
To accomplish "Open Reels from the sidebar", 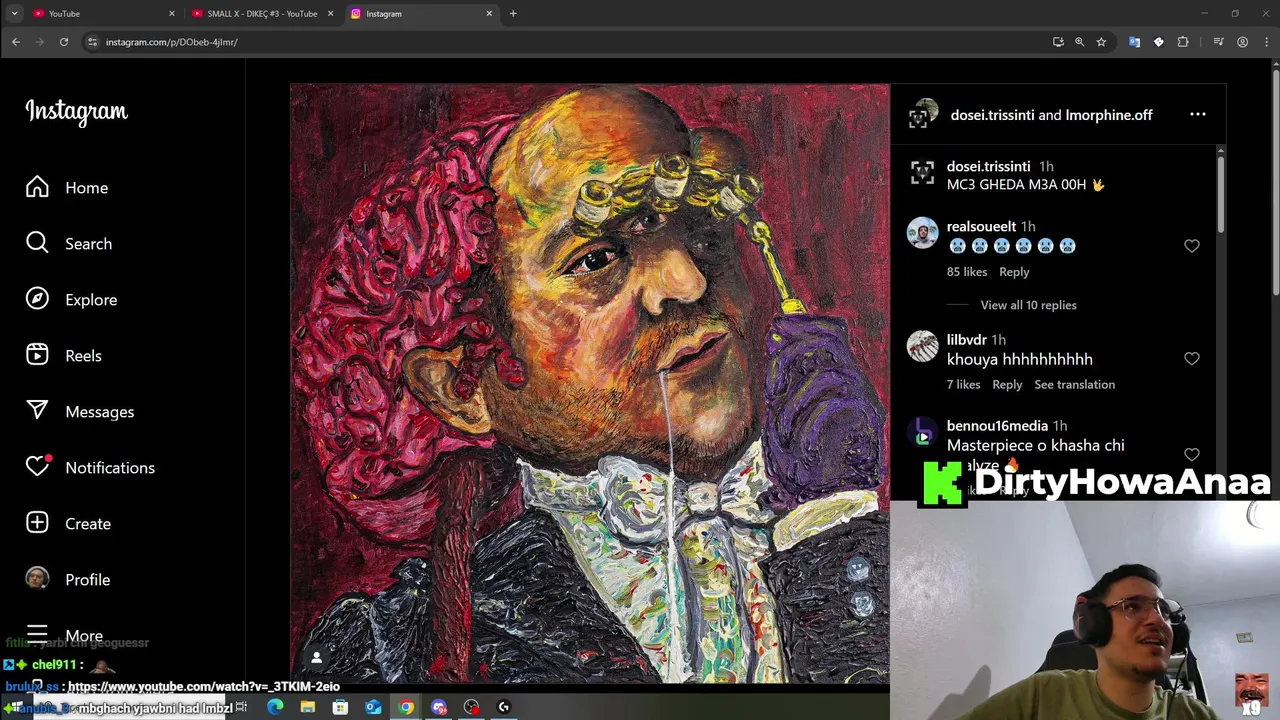I will click(x=64, y=356).
